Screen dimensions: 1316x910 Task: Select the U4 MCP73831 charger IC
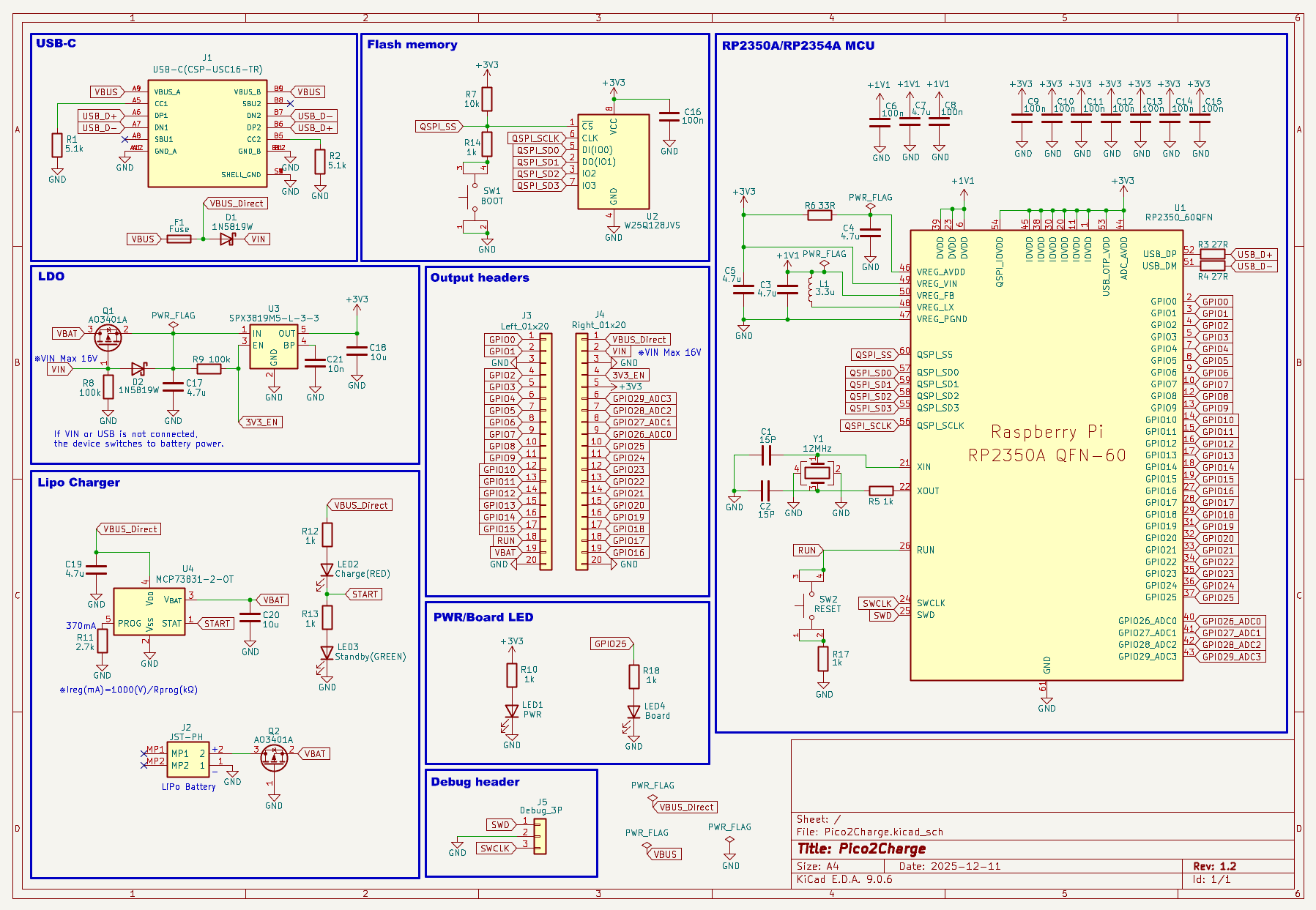click(149, 611)
